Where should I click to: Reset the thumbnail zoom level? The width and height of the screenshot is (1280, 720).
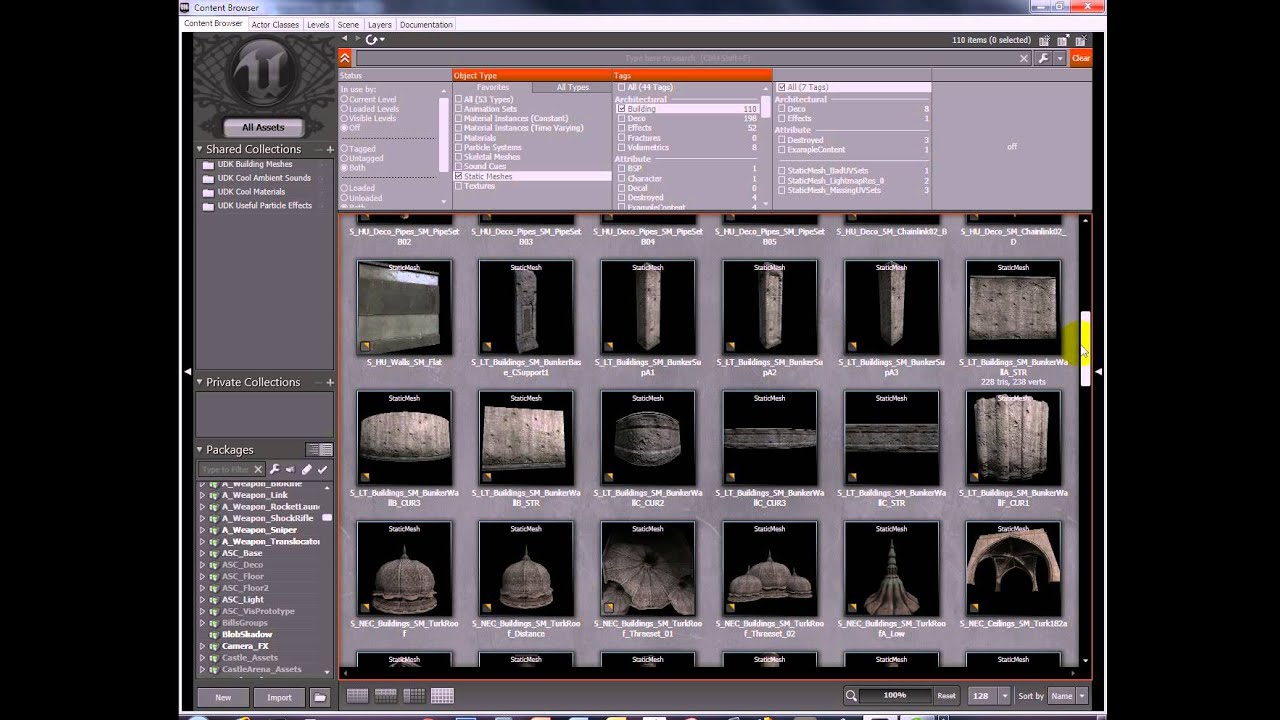pyautogui.click(x=946, y=696)
